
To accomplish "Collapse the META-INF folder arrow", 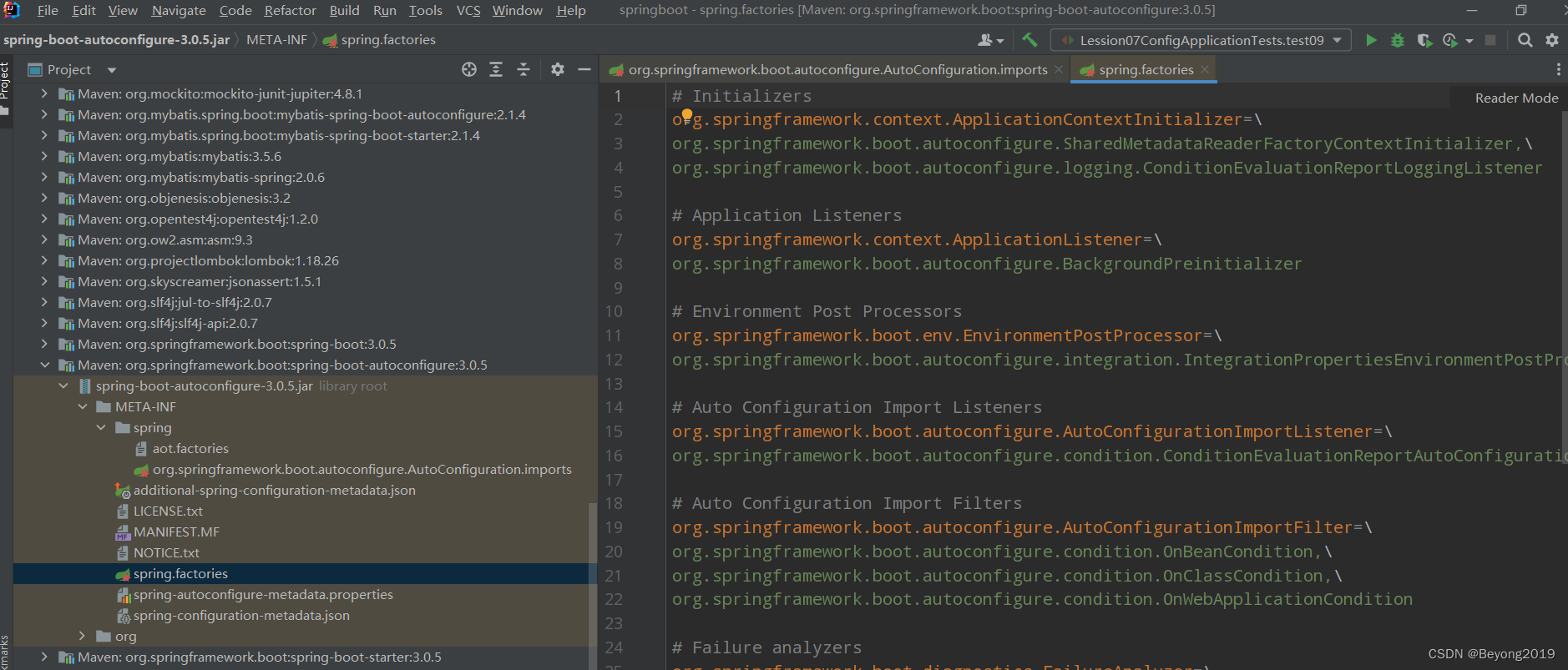I will click(x=83, y=407).
